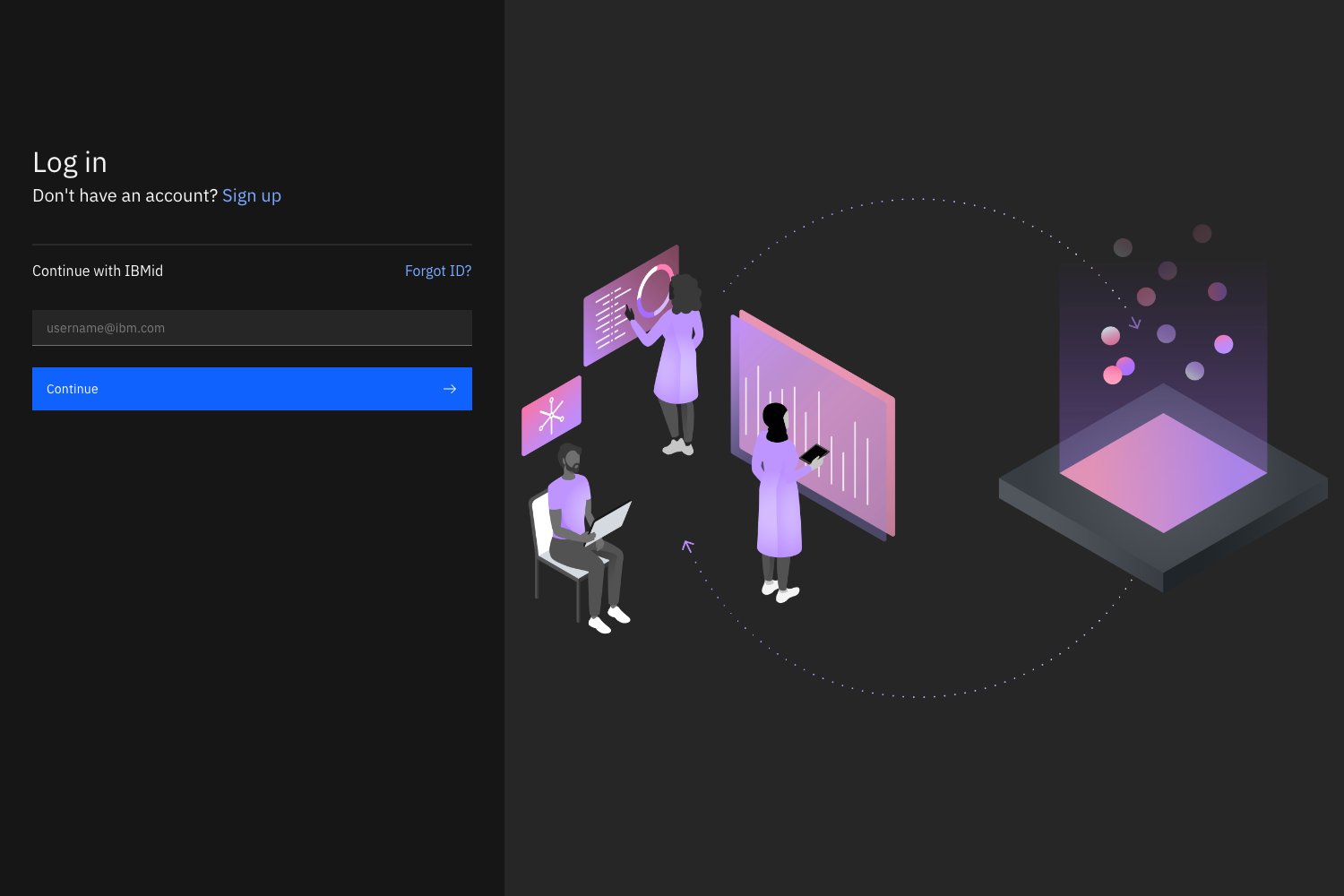This screenshot has height=896, width=1344.
Task: Click the pink diamond surface on the platform
Action: (1163, 473)
